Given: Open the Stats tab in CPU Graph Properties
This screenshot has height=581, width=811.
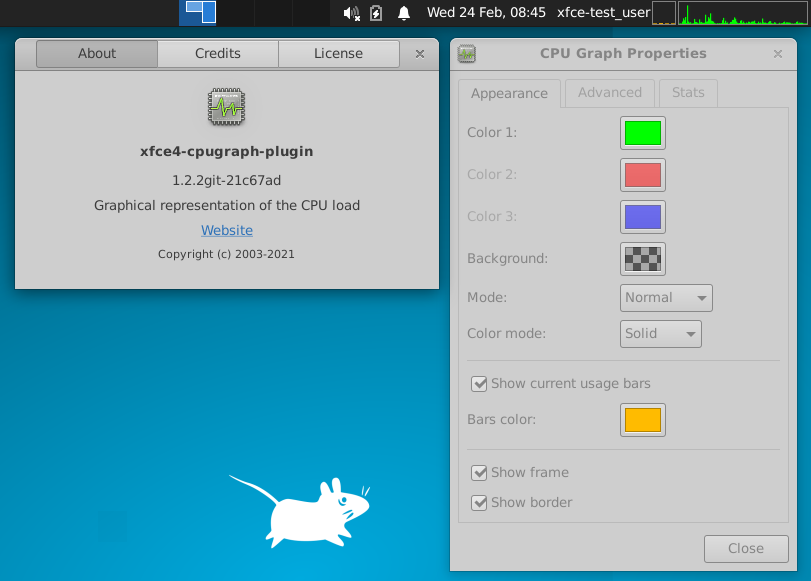Looking at the screenshot, I should (688, 93).
